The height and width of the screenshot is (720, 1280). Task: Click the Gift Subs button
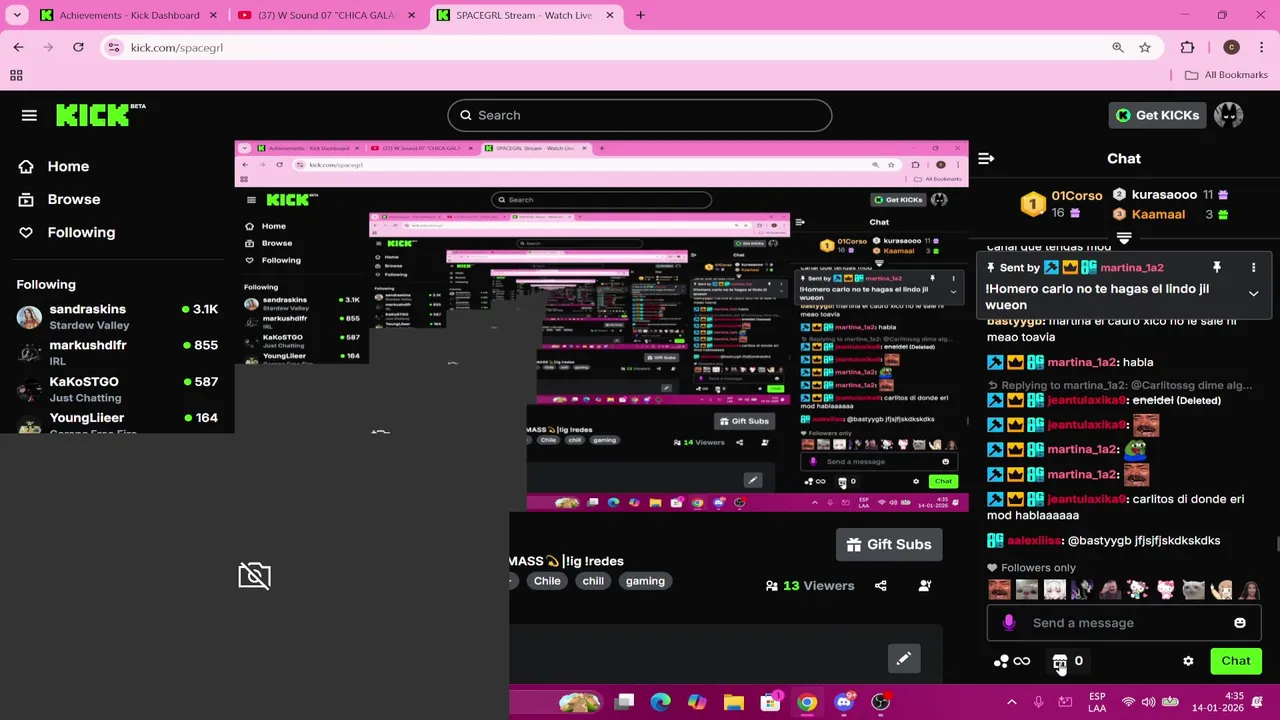click(889, 545)
